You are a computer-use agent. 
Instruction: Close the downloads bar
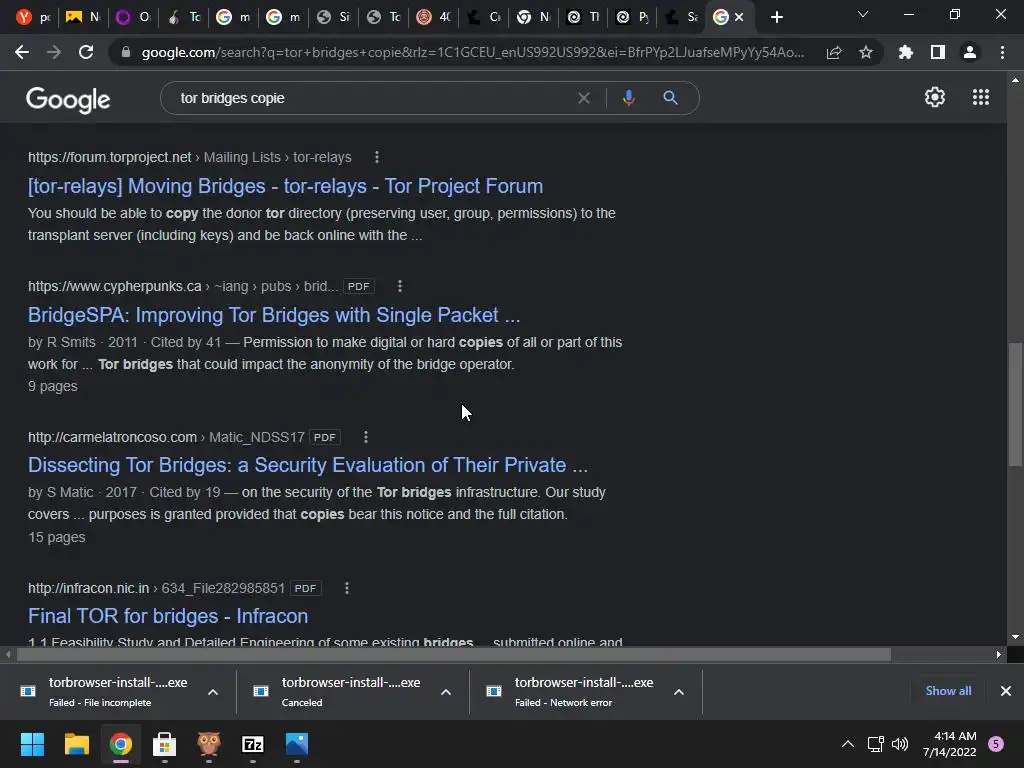[1006, 691]
